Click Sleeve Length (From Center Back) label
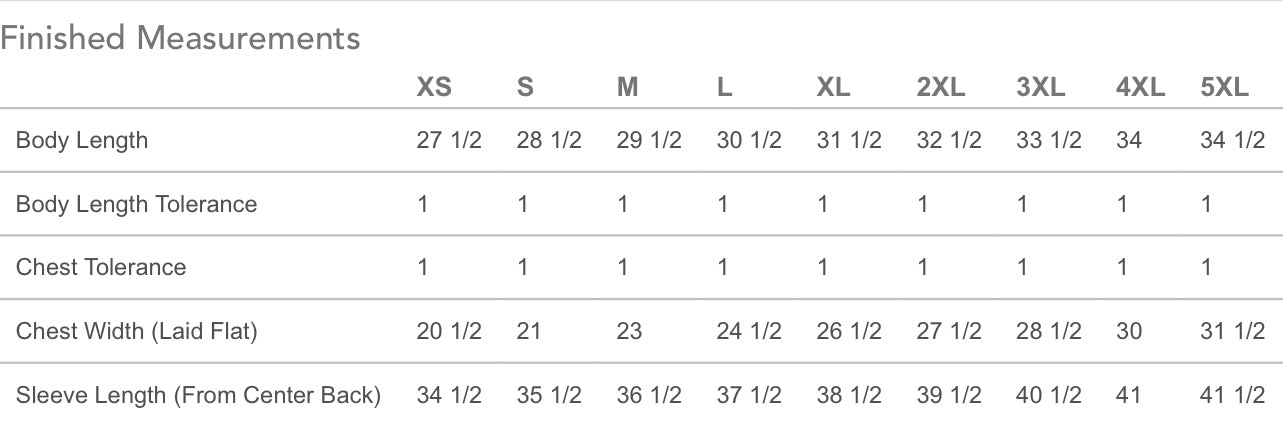 tap(198, 395)
